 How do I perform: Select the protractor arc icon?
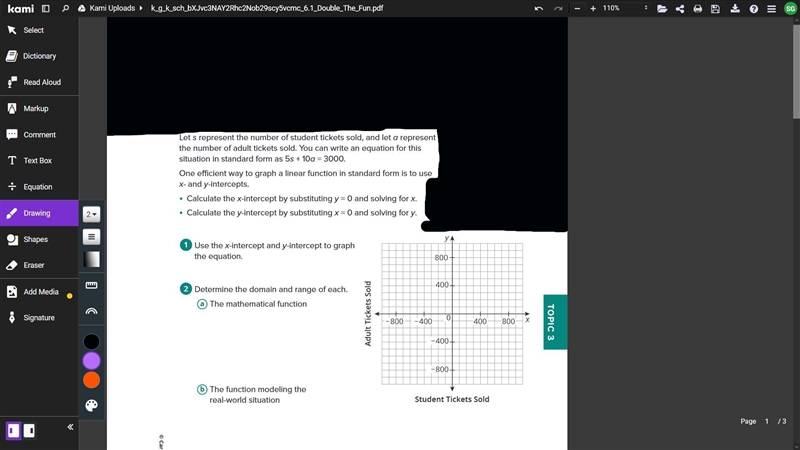[x=91, y=311]
